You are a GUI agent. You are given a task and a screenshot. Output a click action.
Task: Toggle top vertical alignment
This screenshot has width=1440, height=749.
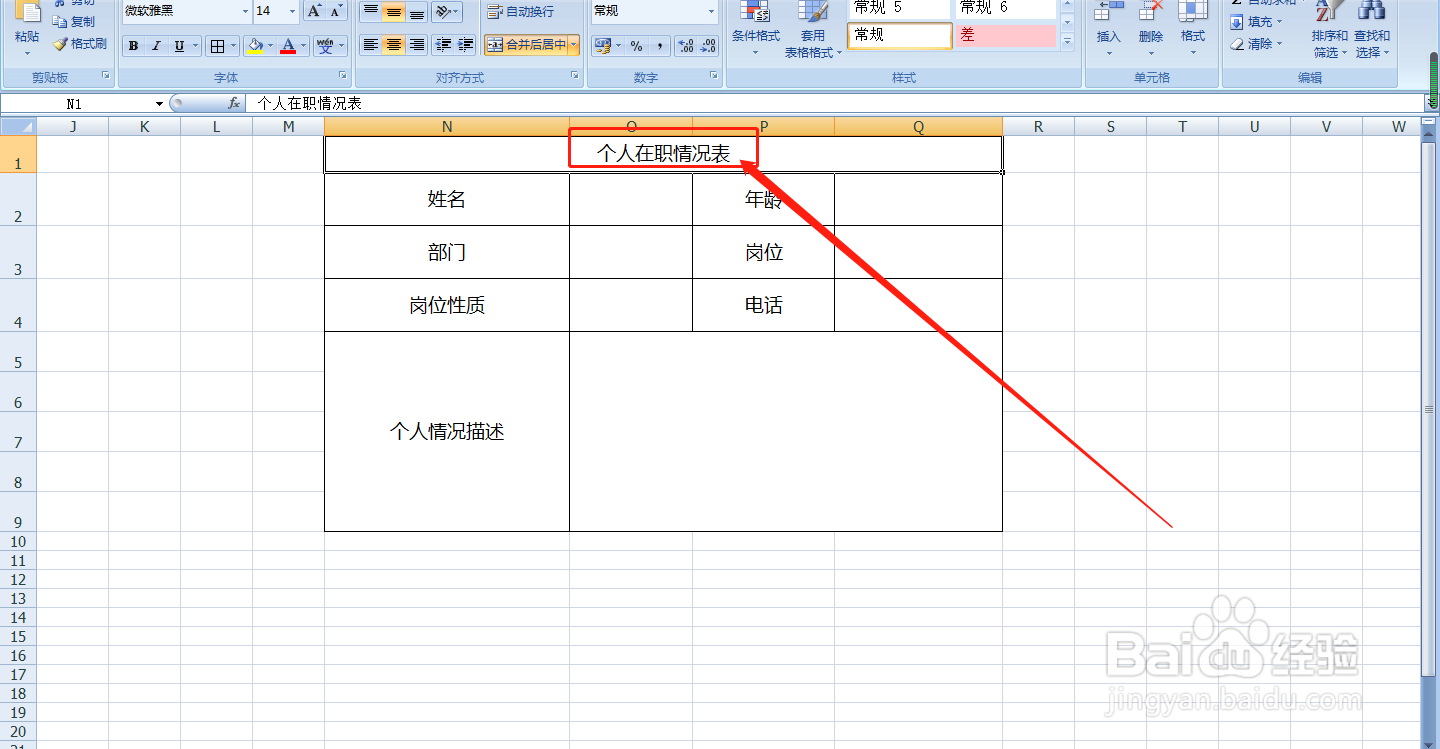[x=371, y=11]
